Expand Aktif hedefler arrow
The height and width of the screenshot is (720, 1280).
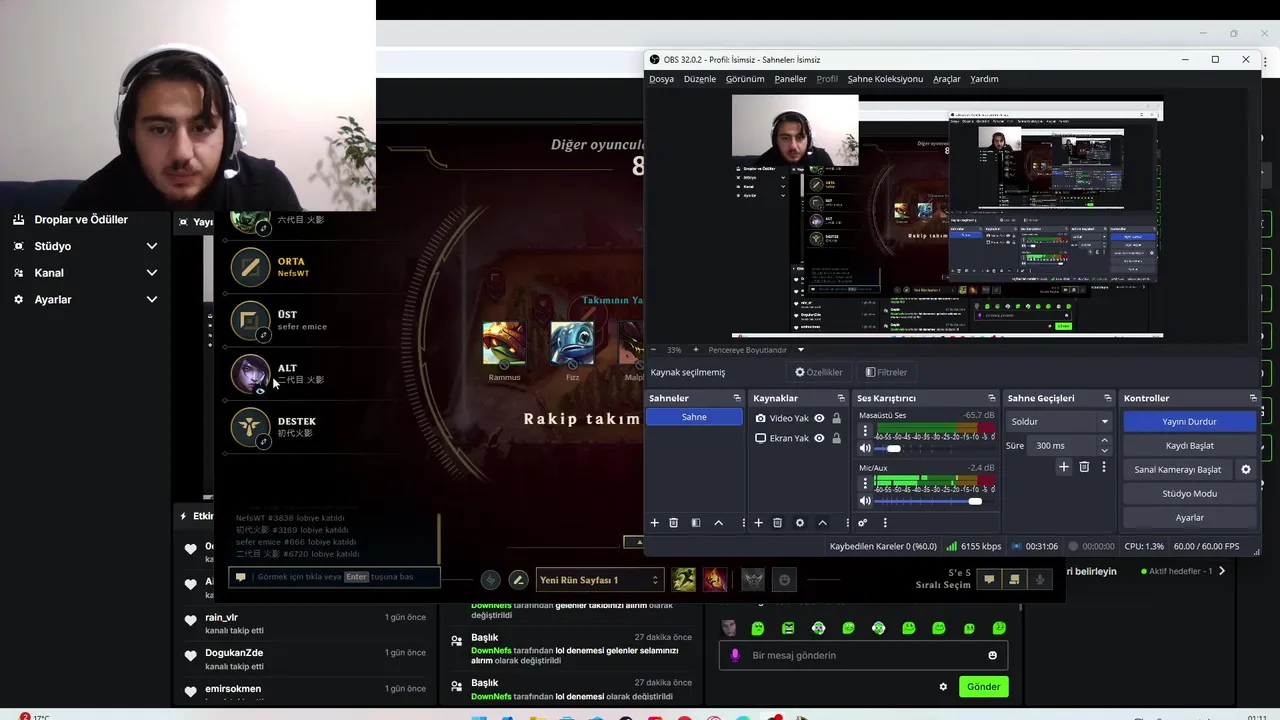[1221, 571]
